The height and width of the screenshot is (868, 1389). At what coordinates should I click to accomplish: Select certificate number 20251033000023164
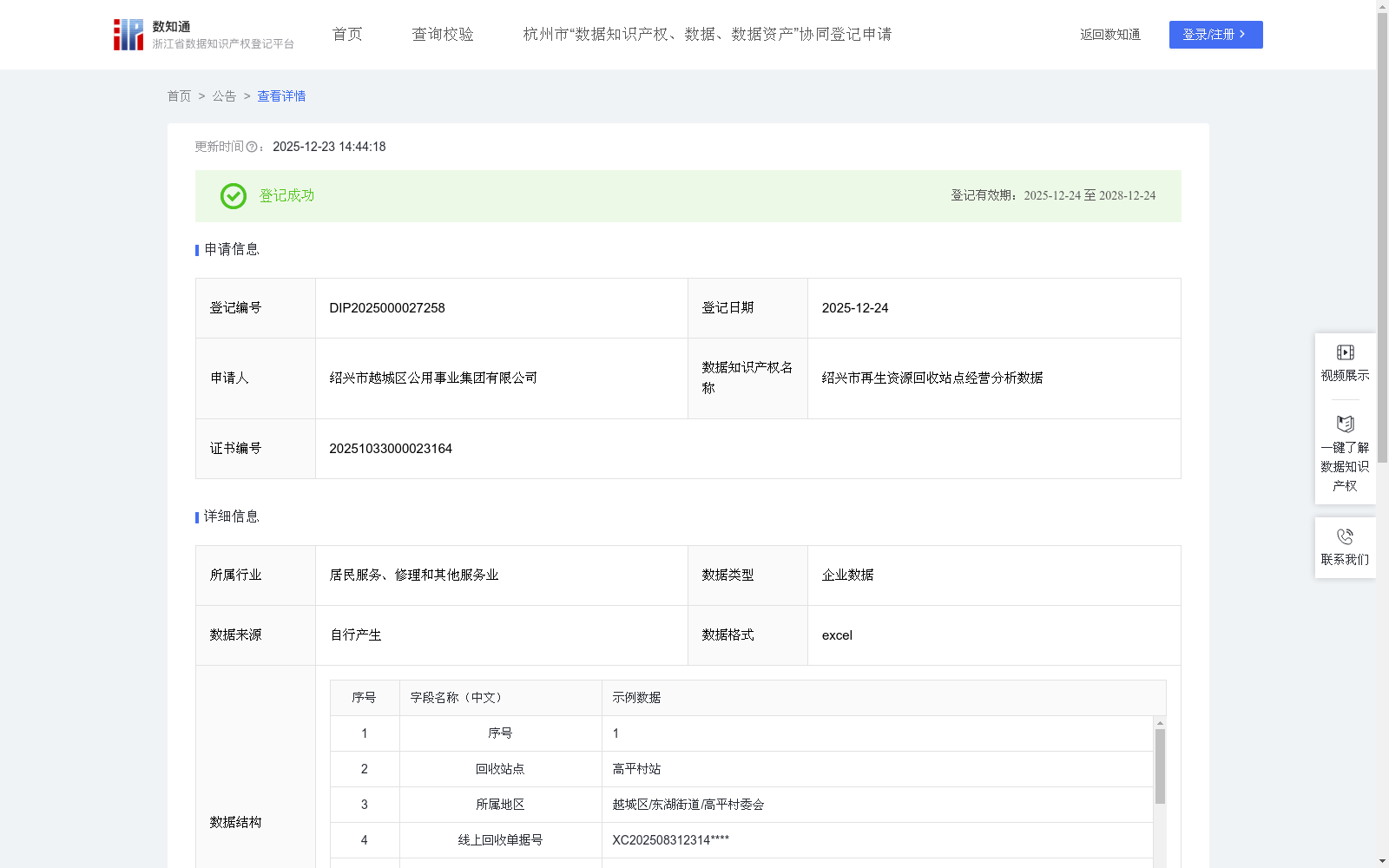tap(391, 449)
